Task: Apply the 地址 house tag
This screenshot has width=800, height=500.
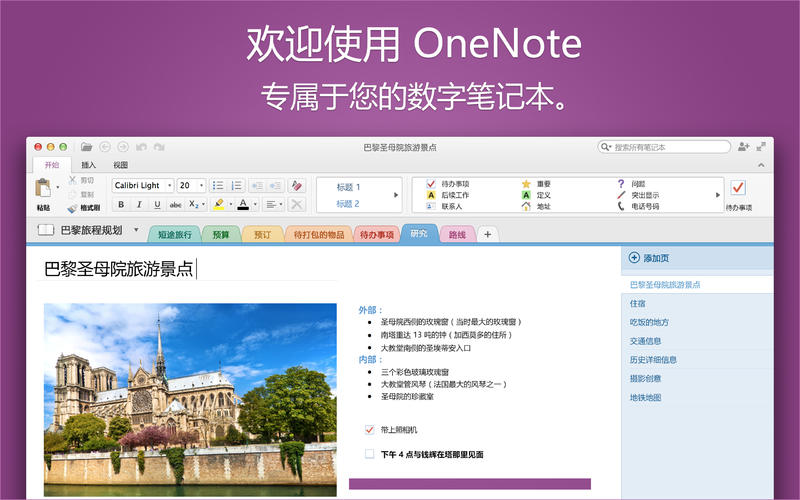Action: click(536, 206)
